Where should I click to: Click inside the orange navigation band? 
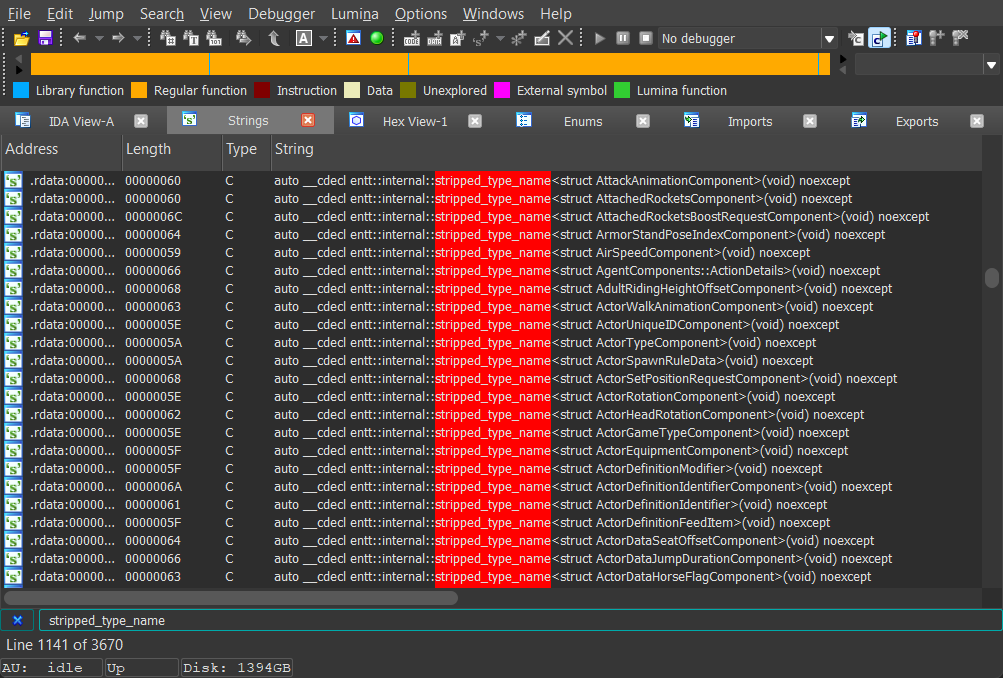(430, 65)
